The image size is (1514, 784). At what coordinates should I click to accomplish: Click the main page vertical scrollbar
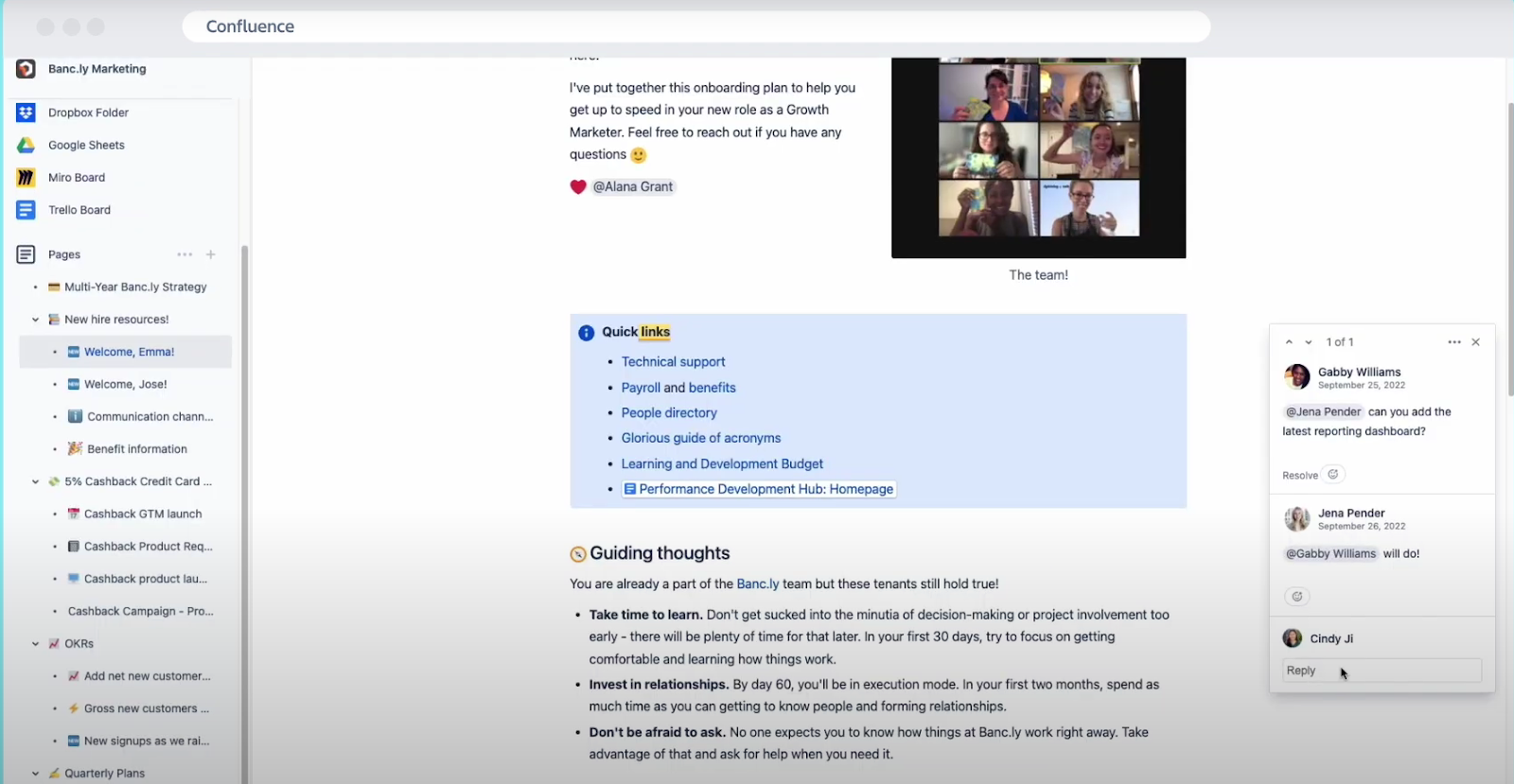(1510, 248)
